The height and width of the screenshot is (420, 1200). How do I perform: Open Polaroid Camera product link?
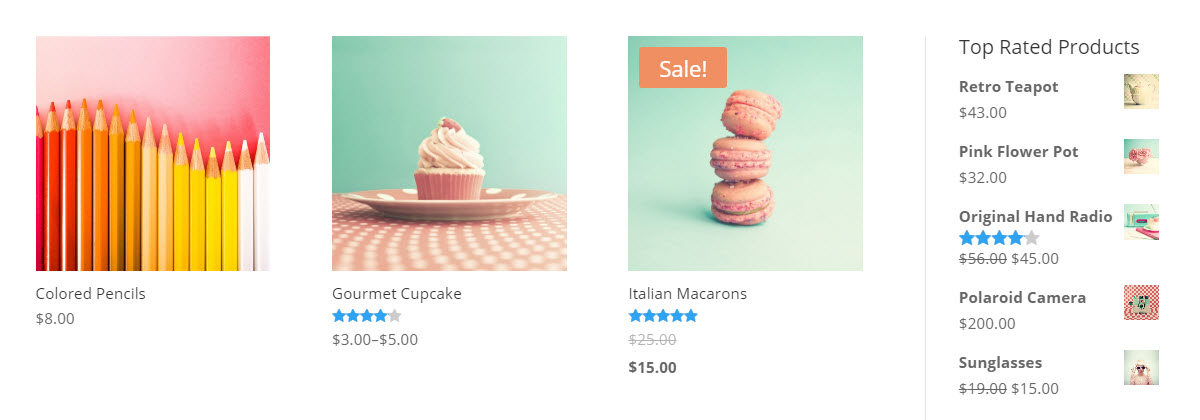click(x=1022, y=298)
